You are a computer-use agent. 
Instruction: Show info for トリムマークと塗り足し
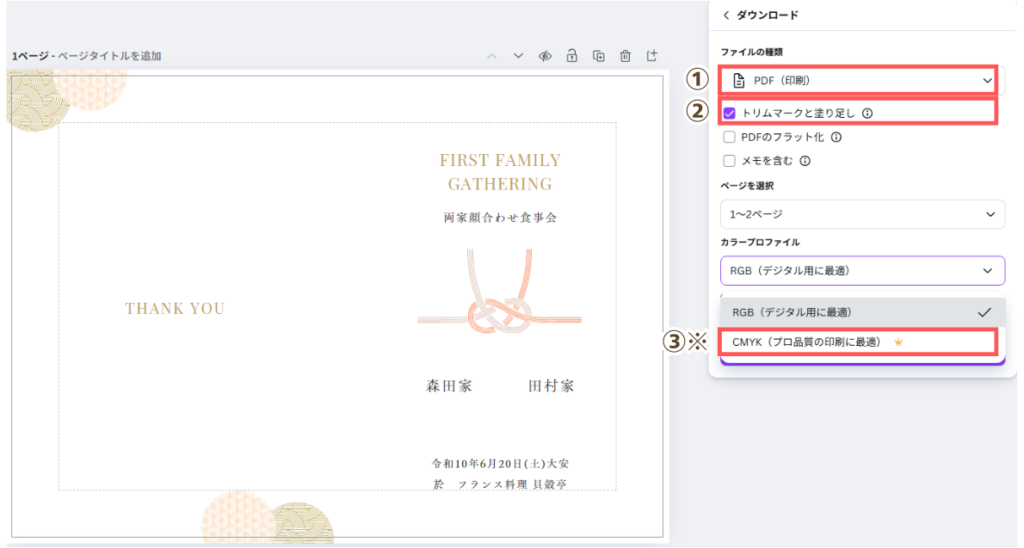coord(867,113)
